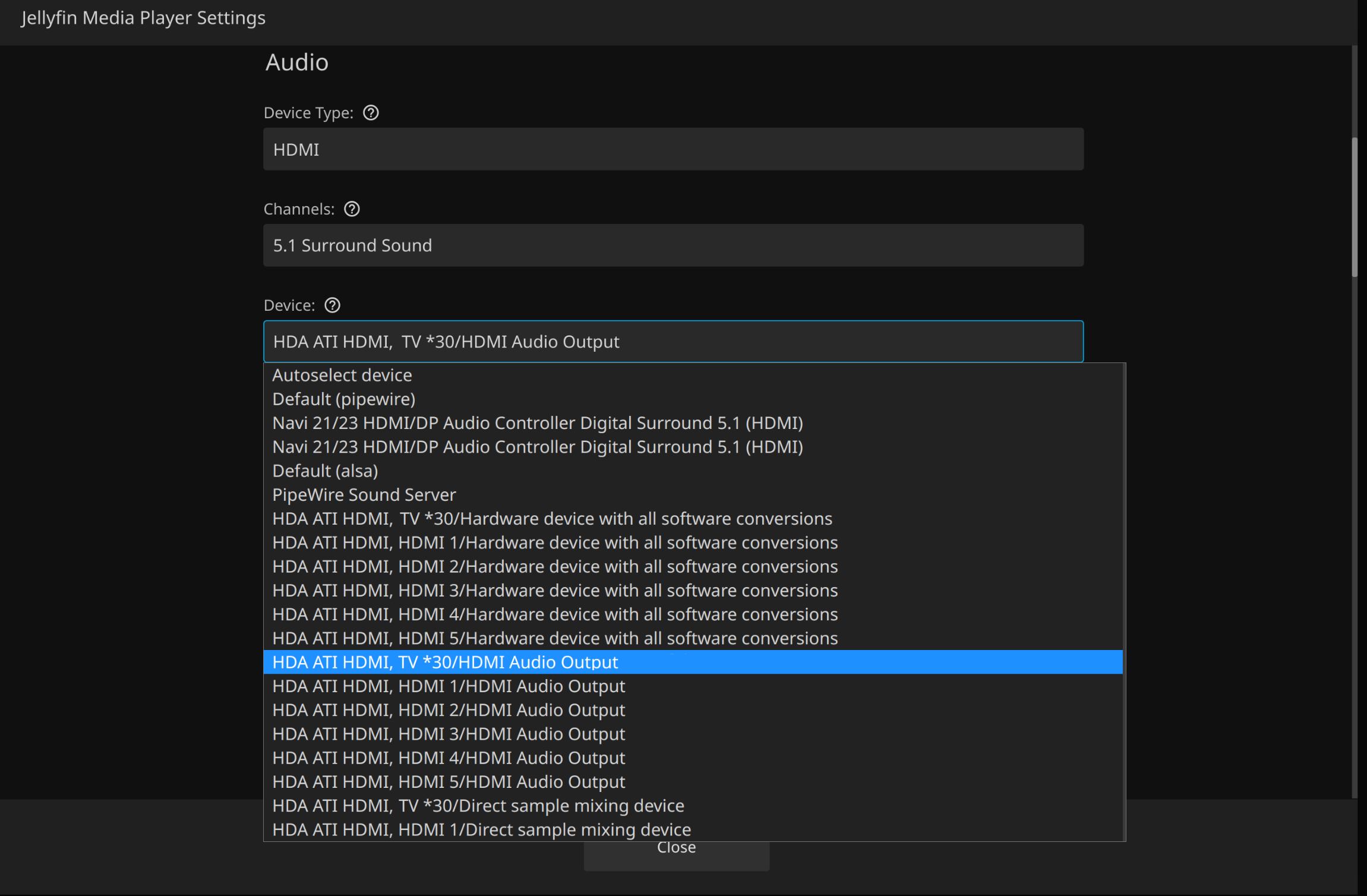Pick HDMI 2/HDMI Audio Output option
Viewport: 1367px width, 896px height.
[449, 710]
